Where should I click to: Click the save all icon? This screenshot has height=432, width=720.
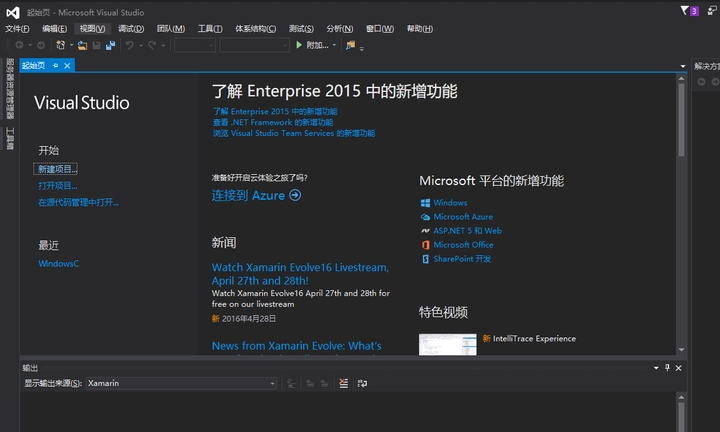(110, 45)
